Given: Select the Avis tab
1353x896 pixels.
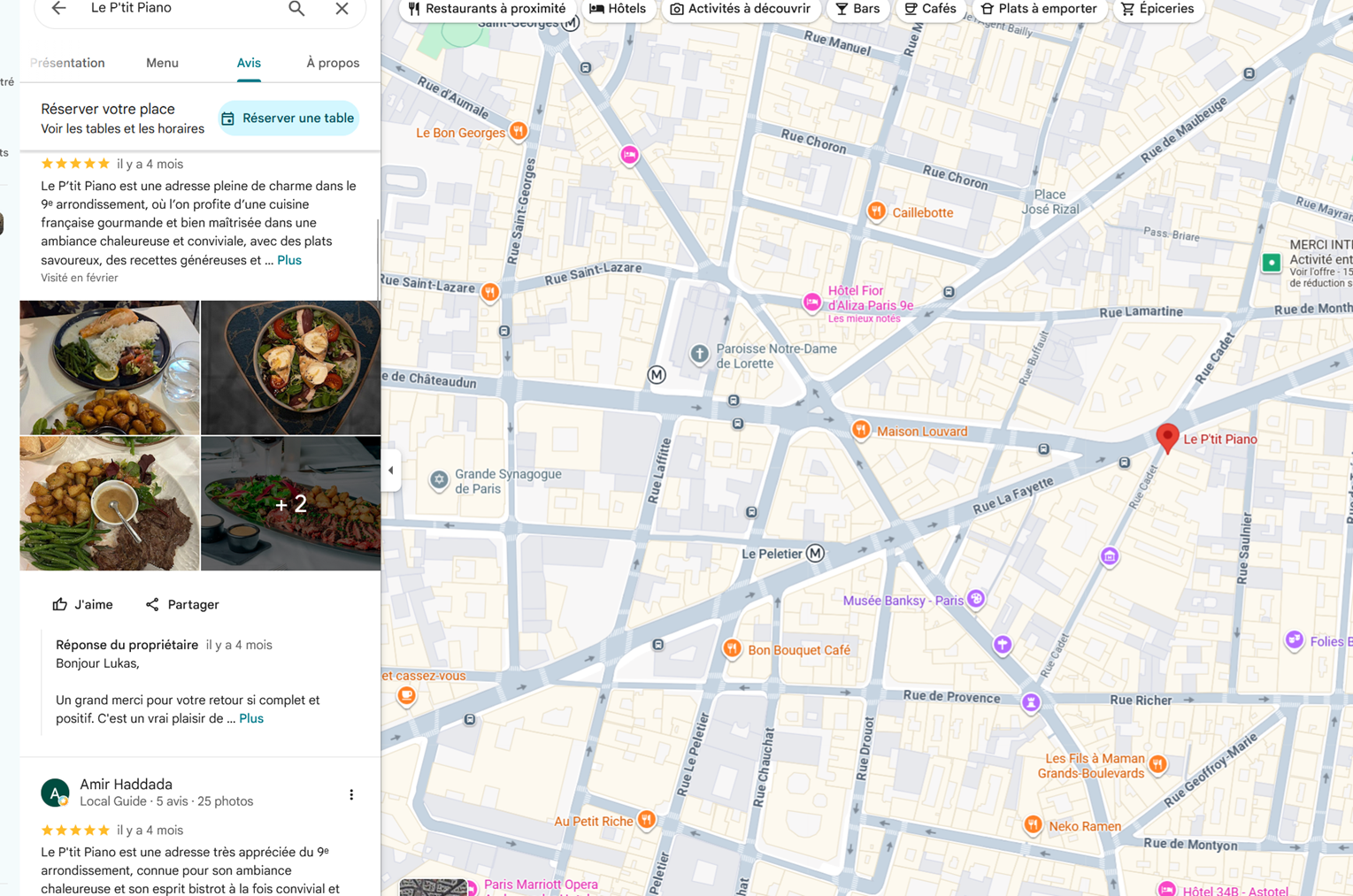Looking at the screenshot, I should coord(249,63).
